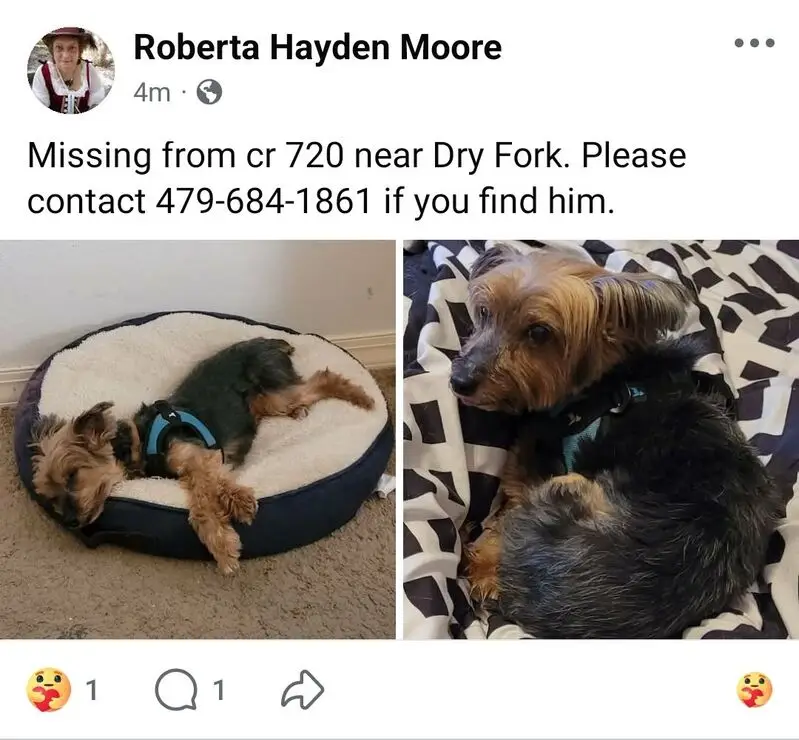Click 'Dry Fork' in the post text
The width and height of the screenshot is (799, 740).
pos(500,156)
